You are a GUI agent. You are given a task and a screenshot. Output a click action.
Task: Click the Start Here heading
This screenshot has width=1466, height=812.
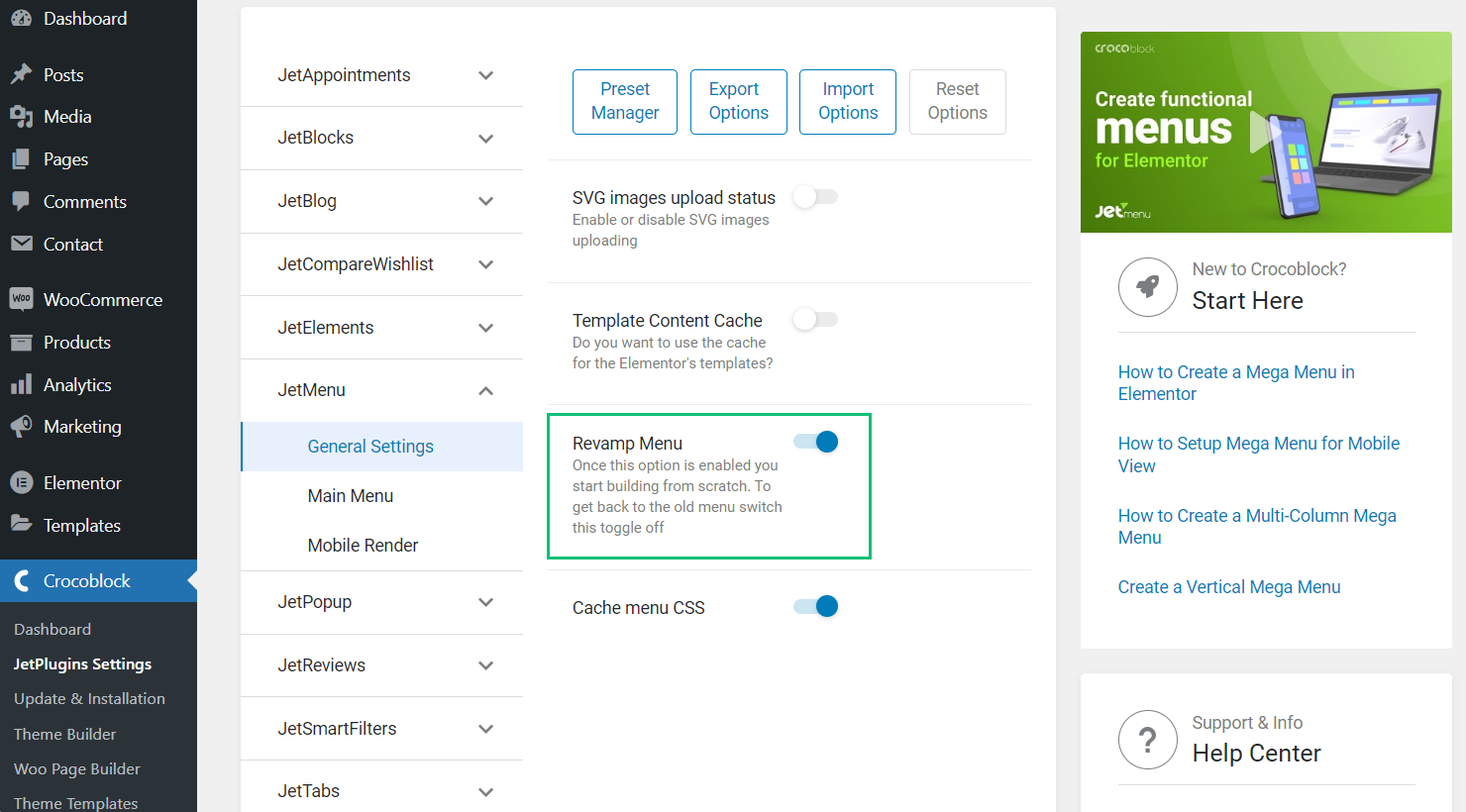pos(1247,301)
